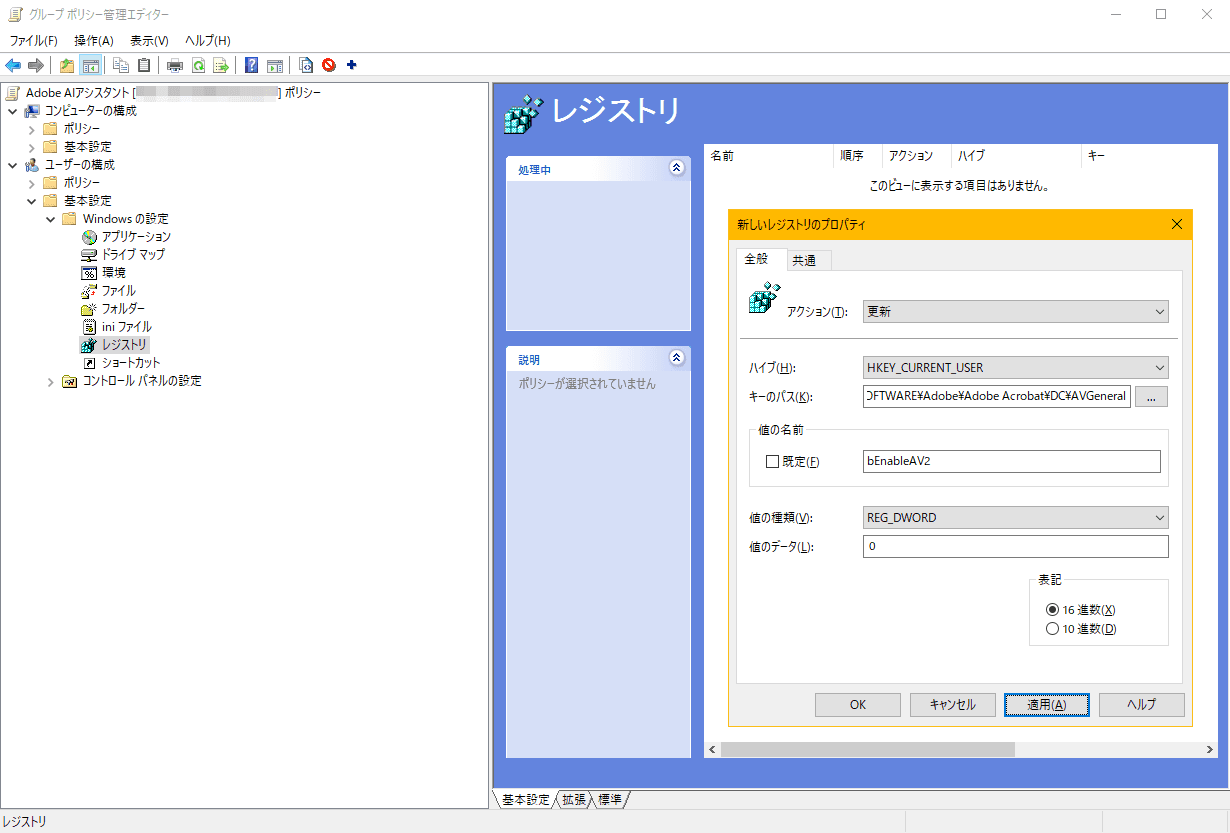Image resolution: width=1230 pixels, height=833 pixels.
Task: Open the 表示(V) menu
Action: (x=149, y=40)
